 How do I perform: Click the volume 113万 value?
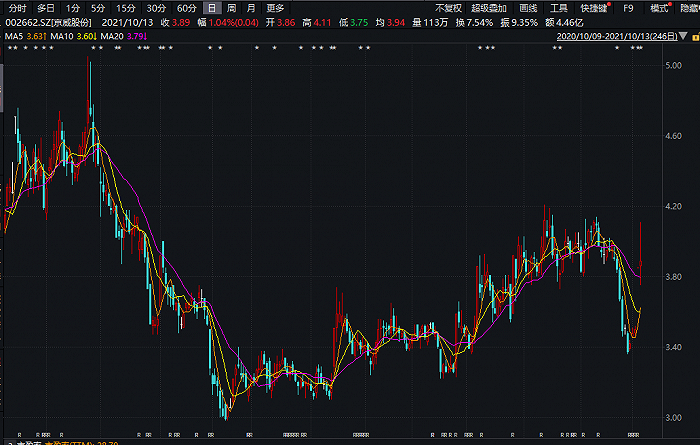point(436,23)
